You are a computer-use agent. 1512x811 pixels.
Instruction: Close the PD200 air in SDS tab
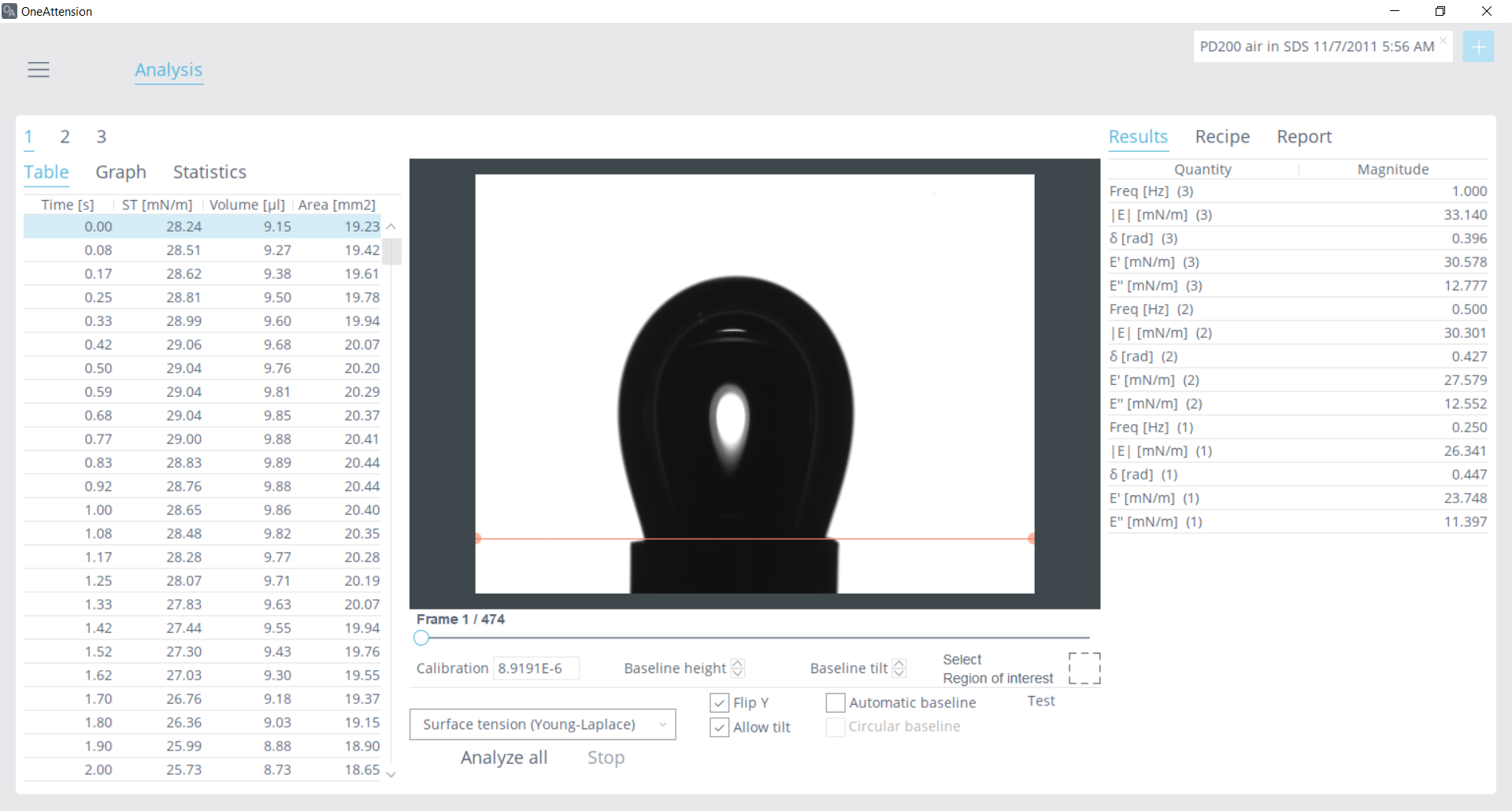(1443, 40)
